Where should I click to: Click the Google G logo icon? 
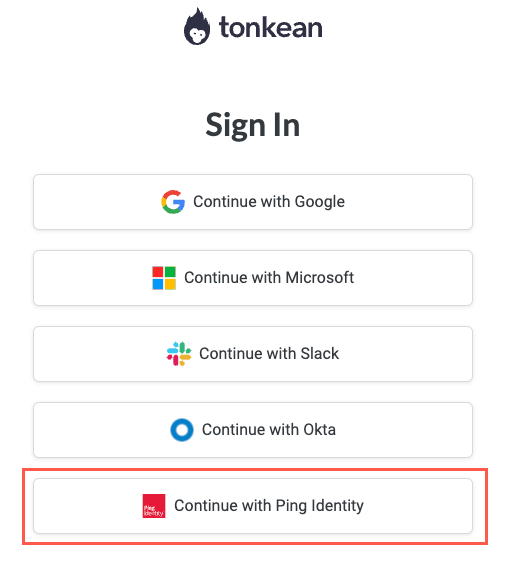pyautogui.click(x=173, y=202)
